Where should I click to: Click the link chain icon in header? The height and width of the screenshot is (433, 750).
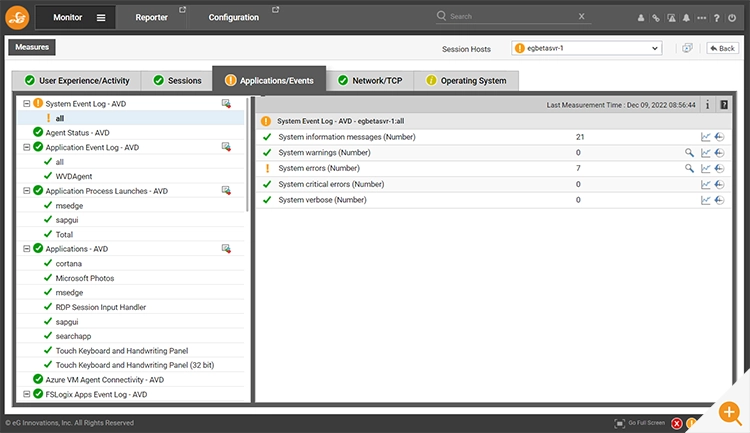656,18
